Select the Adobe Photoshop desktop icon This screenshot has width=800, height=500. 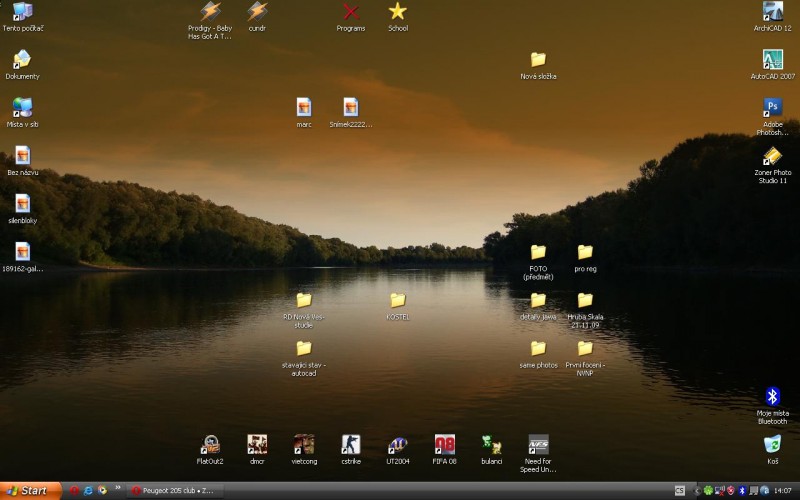(772, 108)
